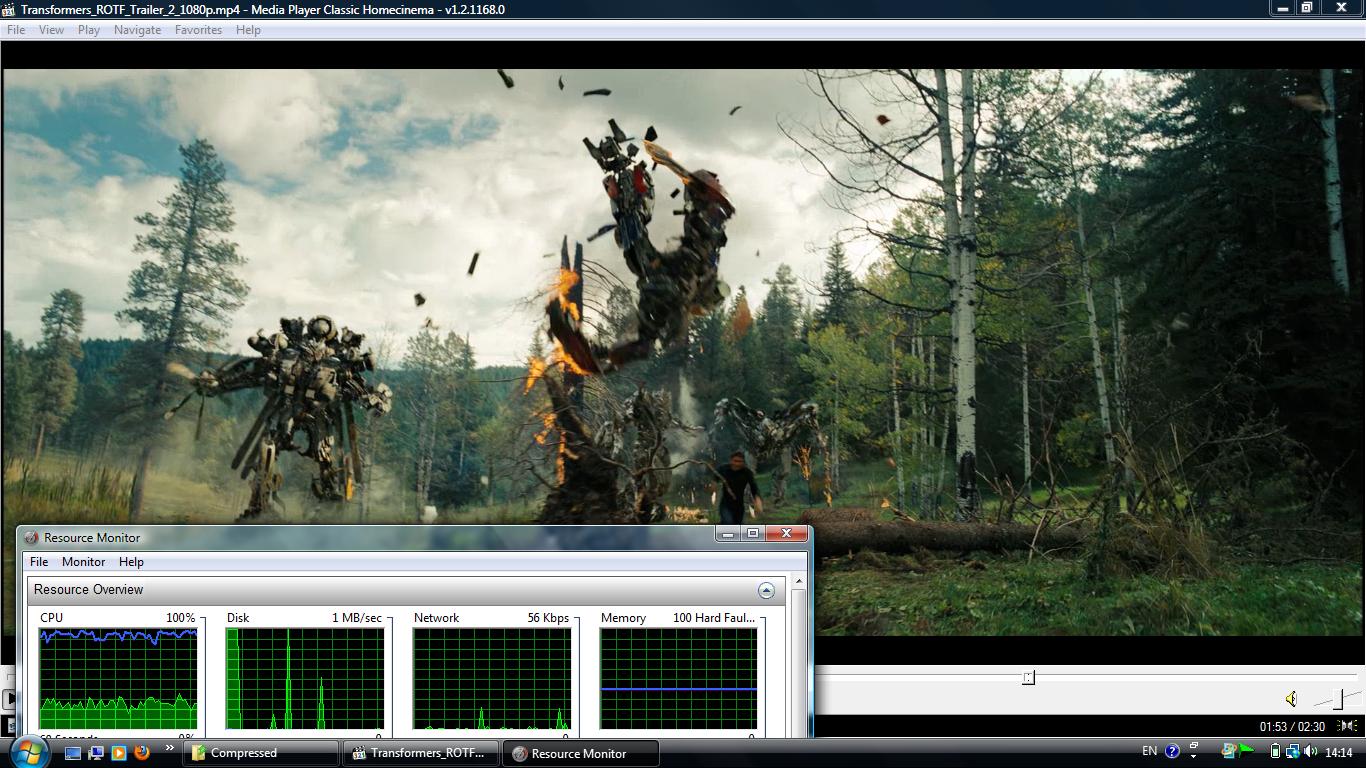Click the blue help question mark icon
The height and width of the screenshot is (768, 1366).
[x=1173, y=751]
